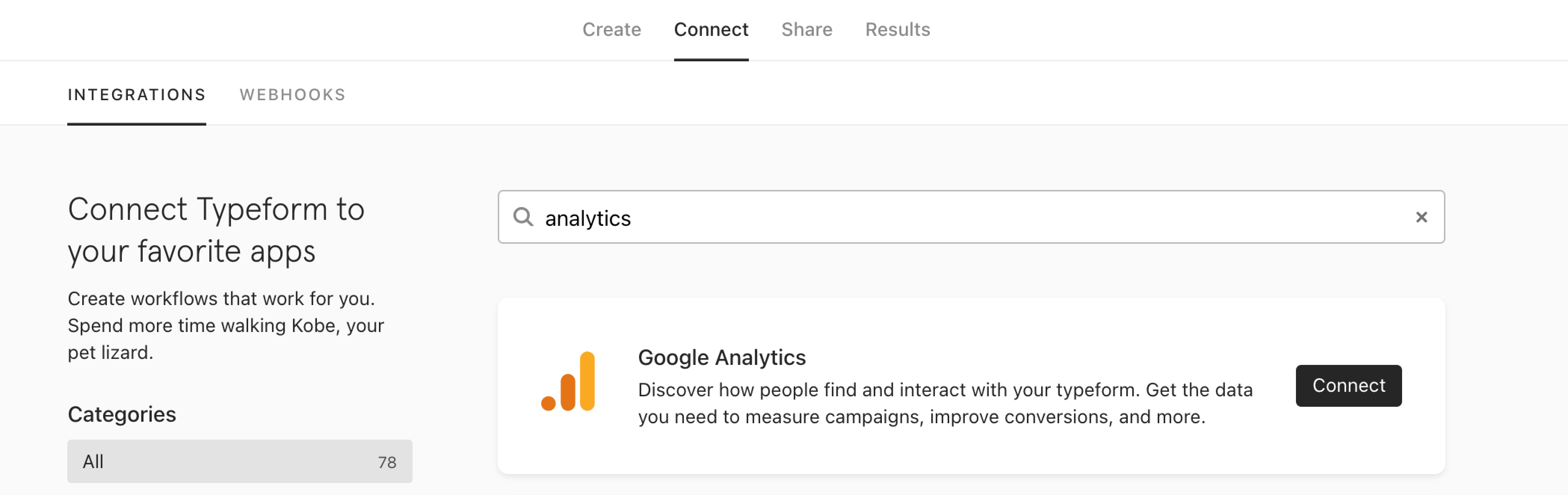The image size is (1568, 495).
Task: Click the search magnifier icon
Action: [525, 217]
